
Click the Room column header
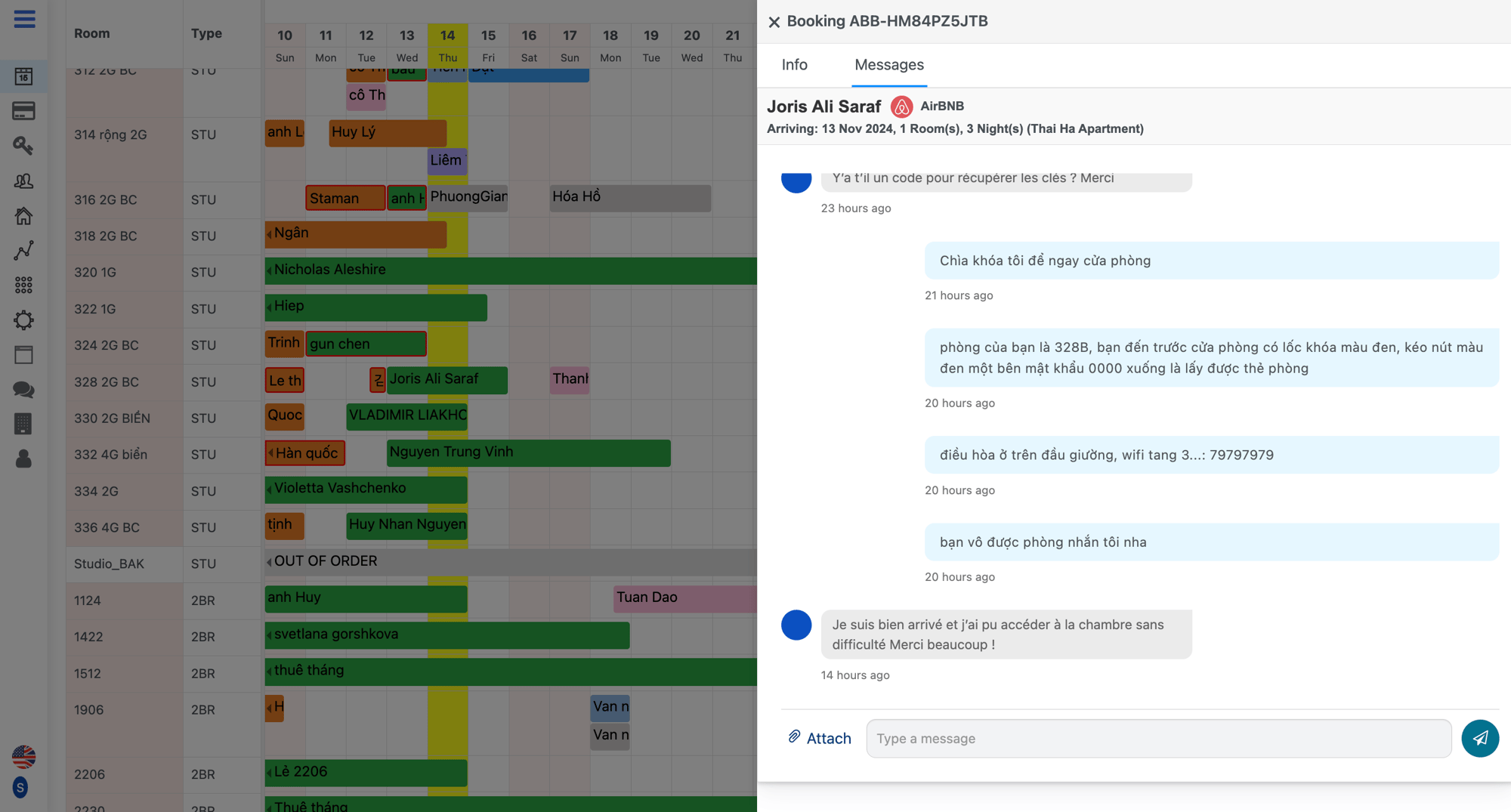(92, 33)
